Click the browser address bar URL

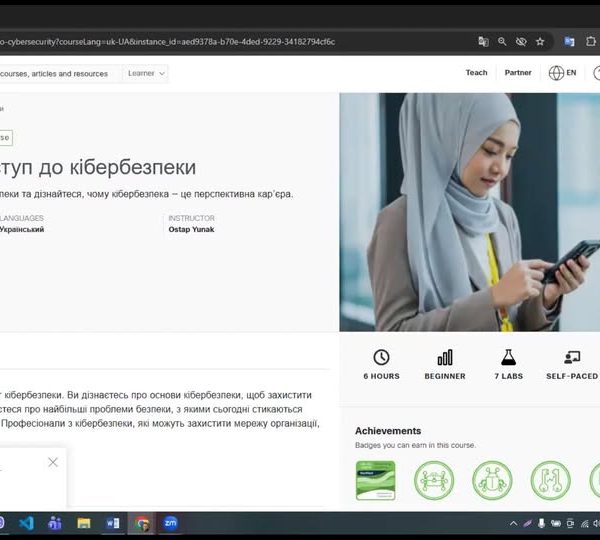[200, 42]
